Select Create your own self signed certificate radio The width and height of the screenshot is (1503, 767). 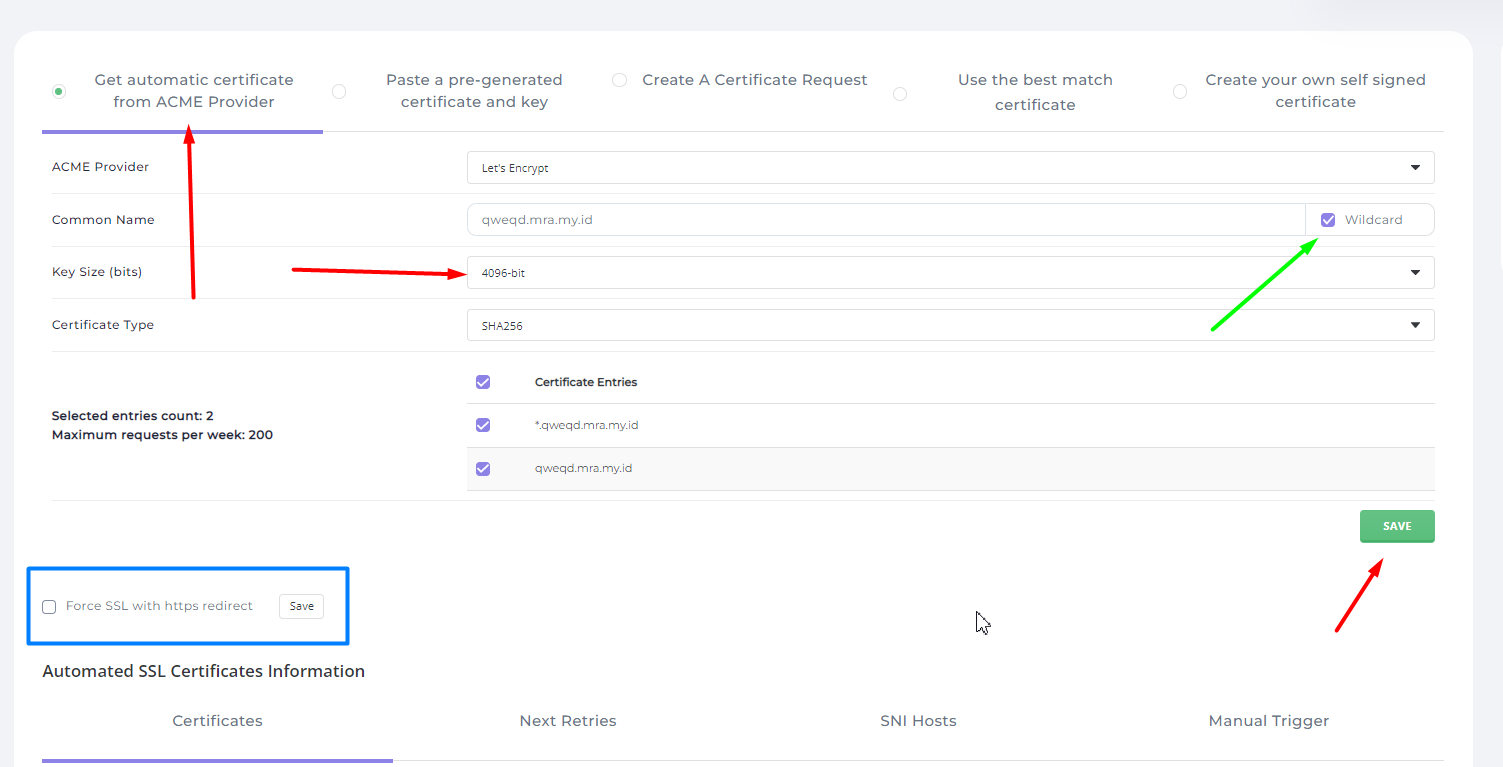coord(1180,92)
